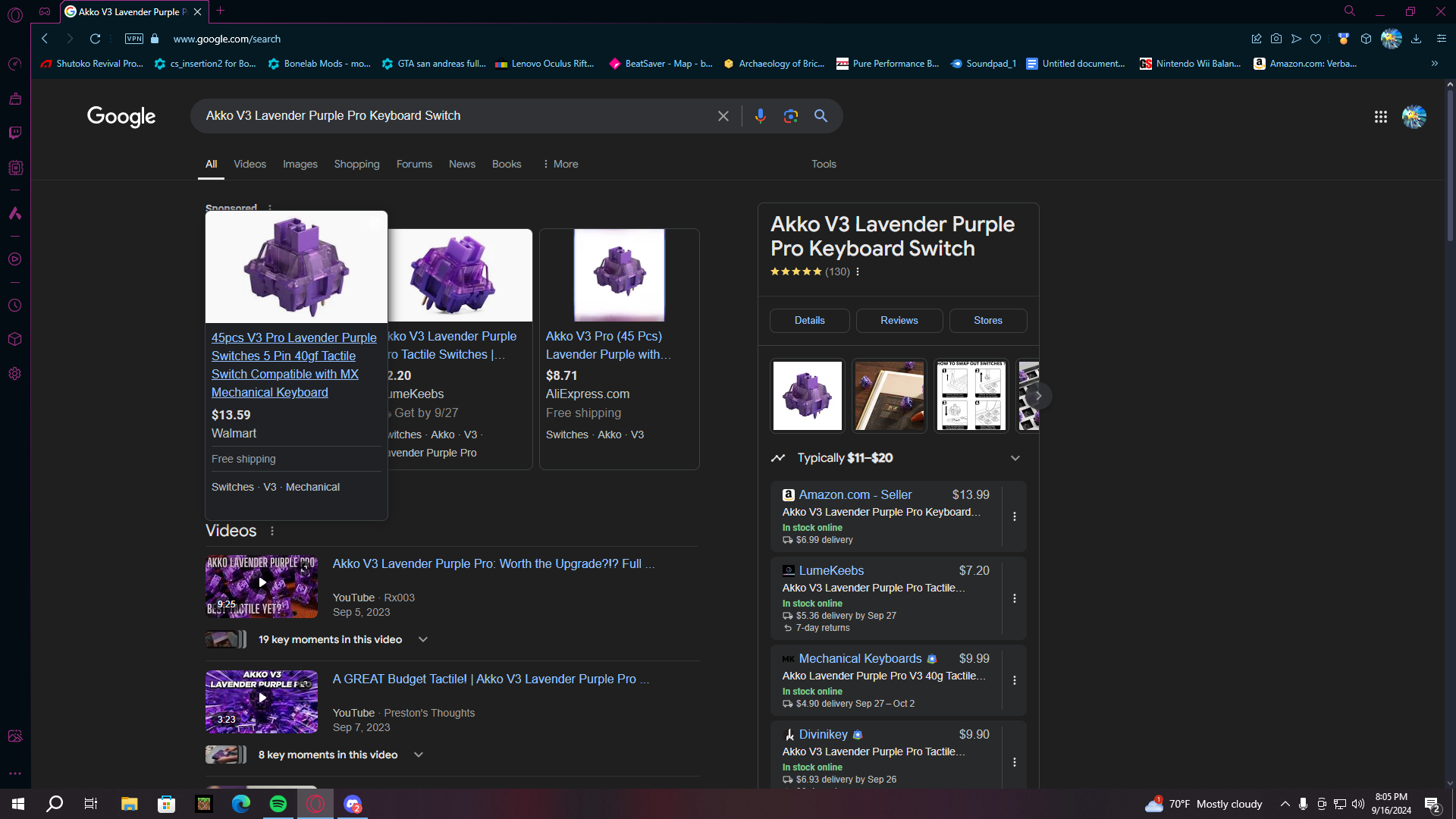Image resolution: width=1456 pixels, height=819 pixels.
Task: Open Opera sidebar settings gear
Action: tap(15, 374)
